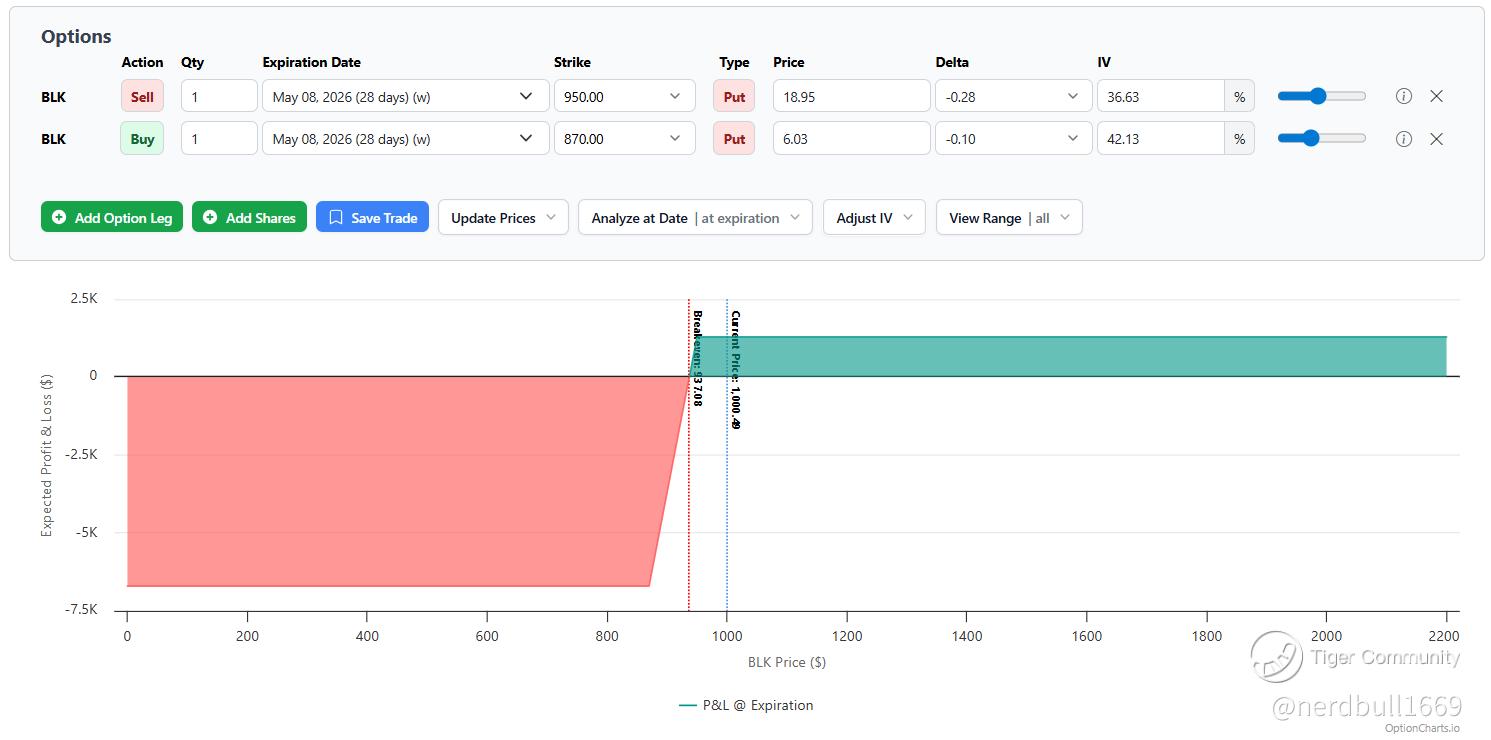Open the -0.28 delta dropdown

click(1013, 97)
